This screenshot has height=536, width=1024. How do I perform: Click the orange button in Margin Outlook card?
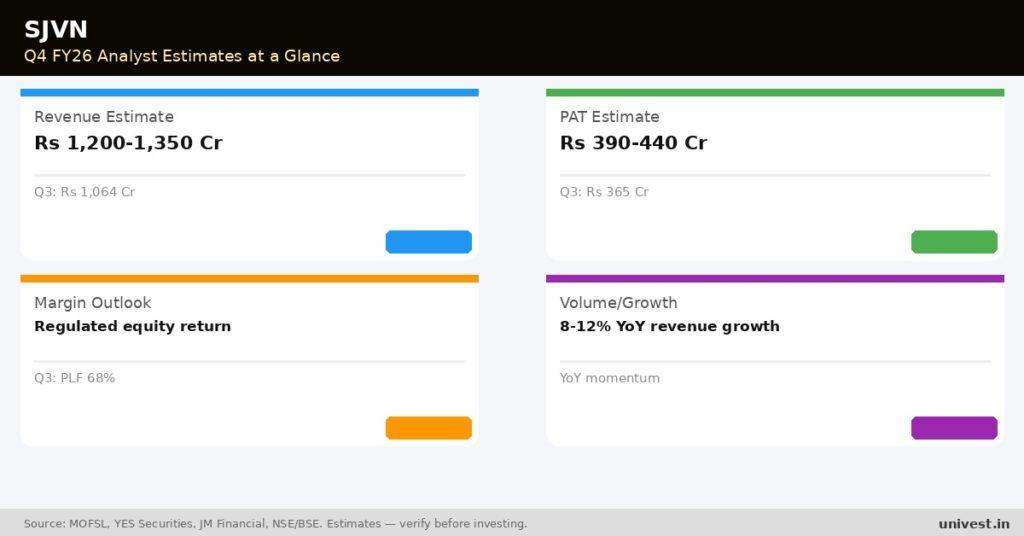(428, 428)
